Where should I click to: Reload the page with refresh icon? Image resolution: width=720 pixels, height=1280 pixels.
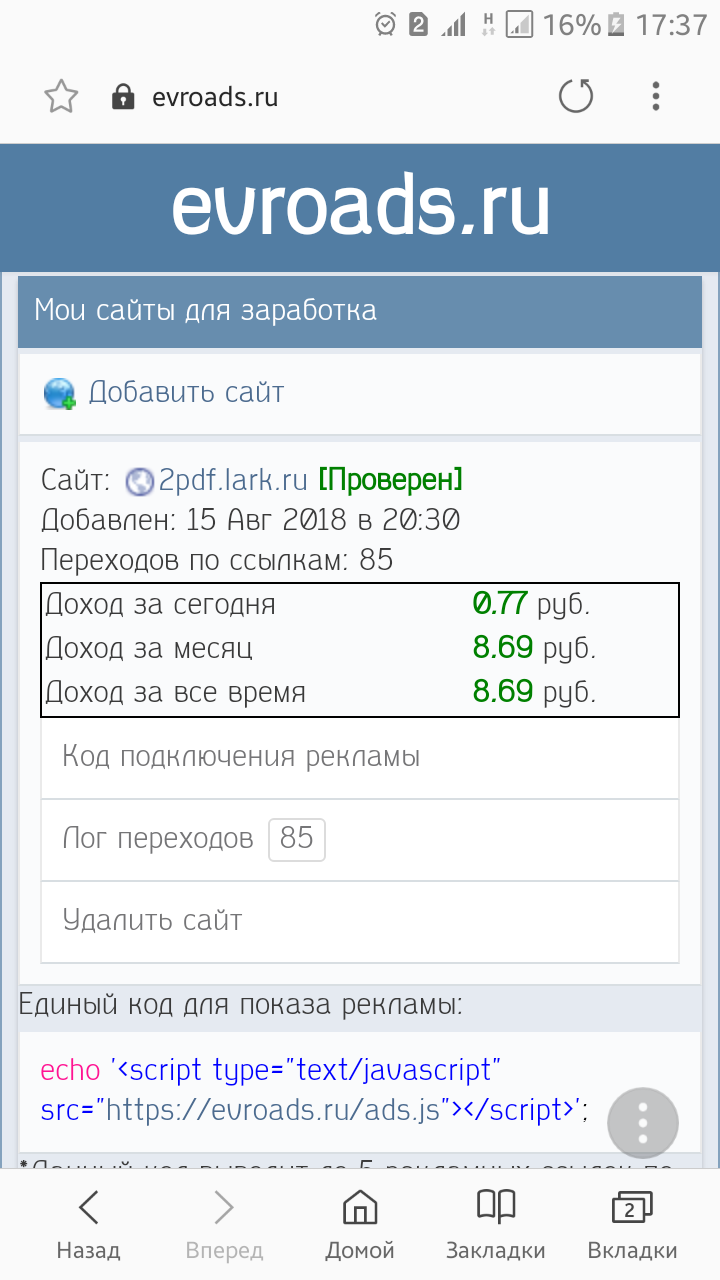coord(576,97)
